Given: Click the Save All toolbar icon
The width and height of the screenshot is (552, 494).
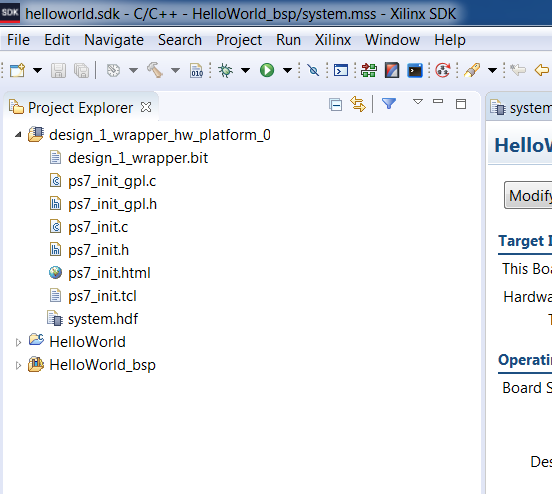Looking at the screenshot, I should tap(82, 70).
